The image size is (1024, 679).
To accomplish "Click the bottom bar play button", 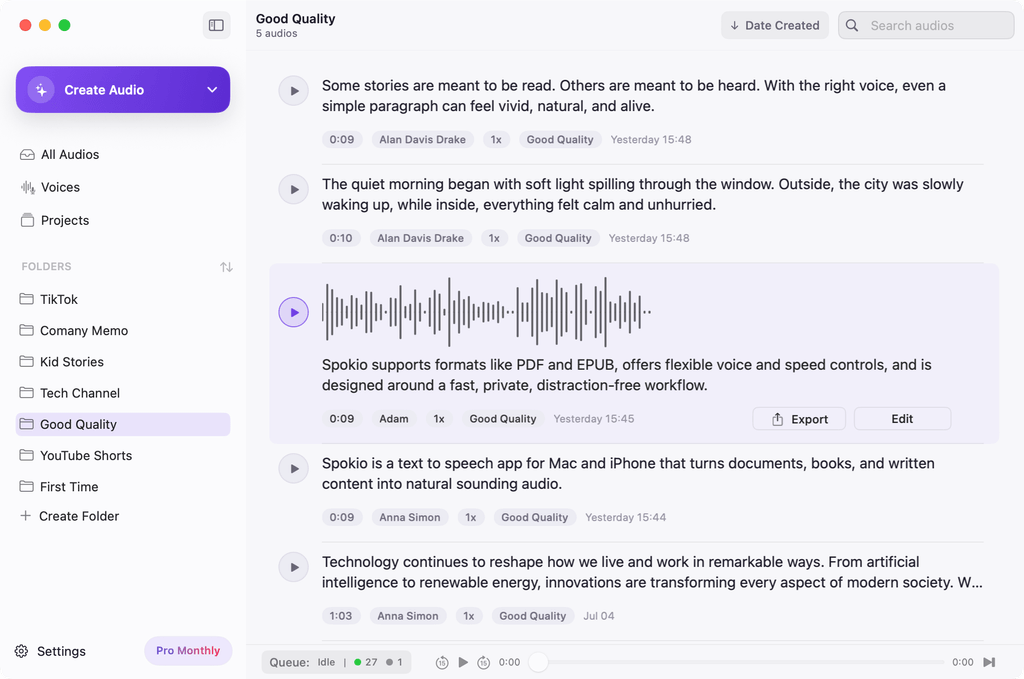I will (463, 662).
